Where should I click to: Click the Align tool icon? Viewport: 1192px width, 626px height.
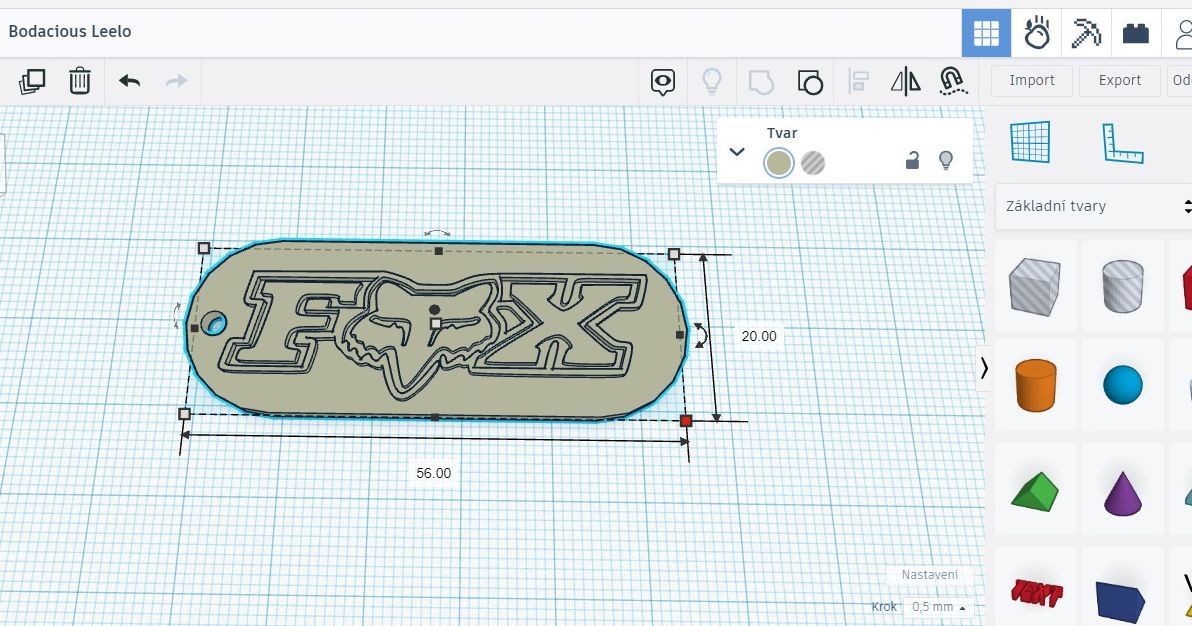(x=859, y=81)
